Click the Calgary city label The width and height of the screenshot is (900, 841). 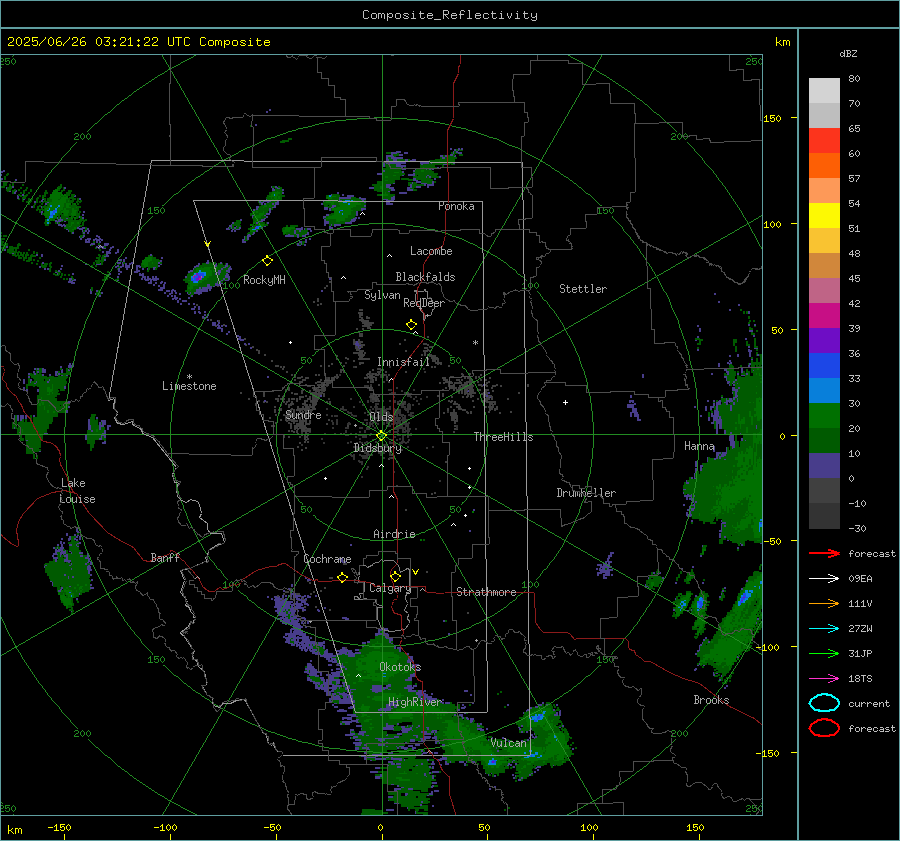tap(390, 588)
